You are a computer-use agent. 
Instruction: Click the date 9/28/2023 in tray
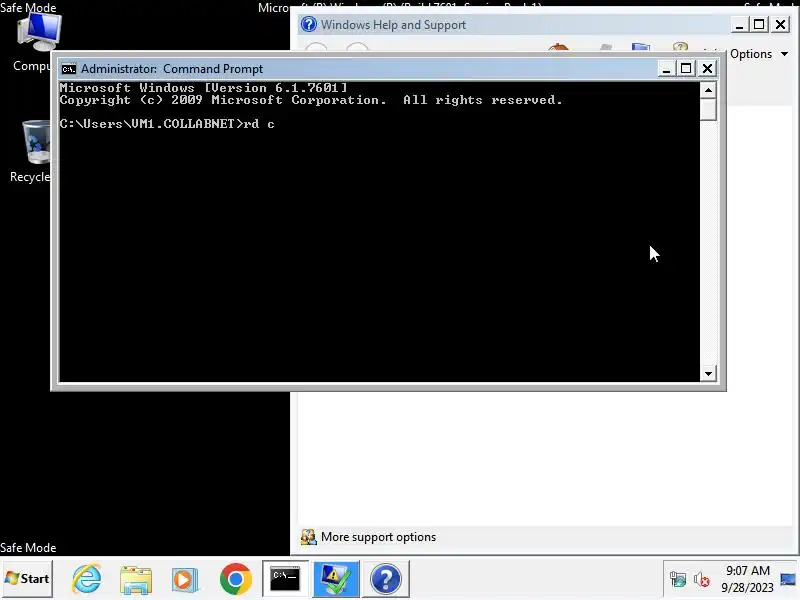coord(747,587)
